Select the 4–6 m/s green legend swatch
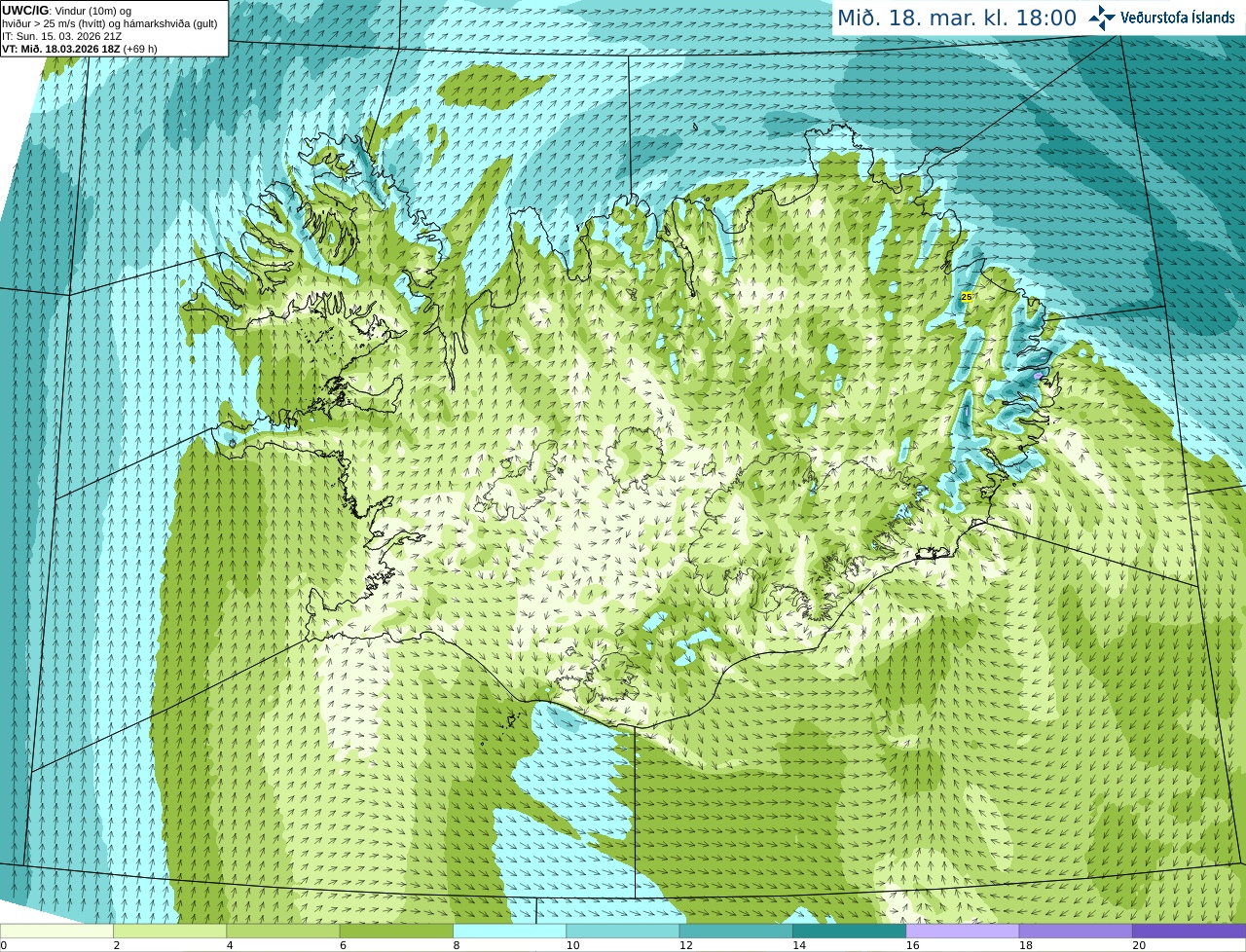The image size is (1246, 952). point(283,931)
